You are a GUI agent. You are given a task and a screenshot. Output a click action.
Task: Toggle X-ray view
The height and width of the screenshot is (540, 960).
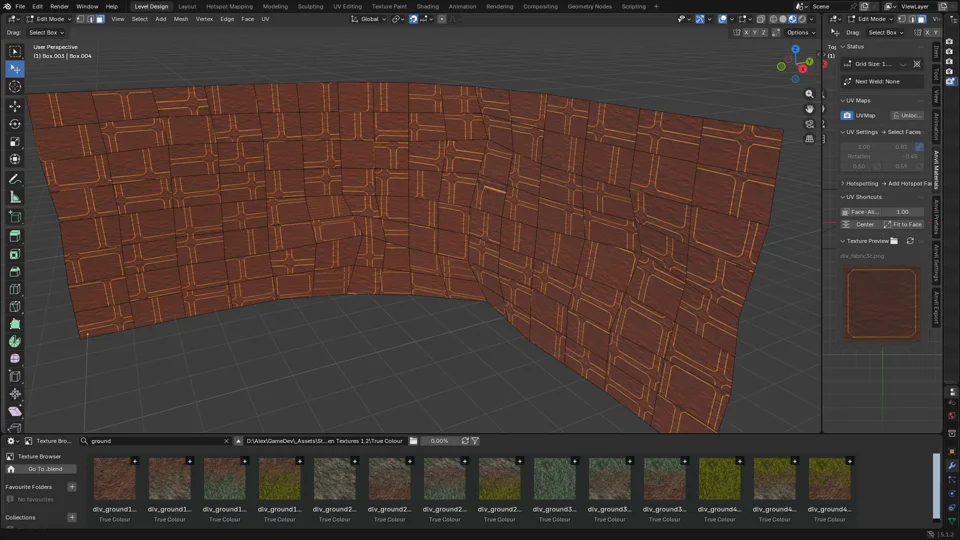pos(760,19)
